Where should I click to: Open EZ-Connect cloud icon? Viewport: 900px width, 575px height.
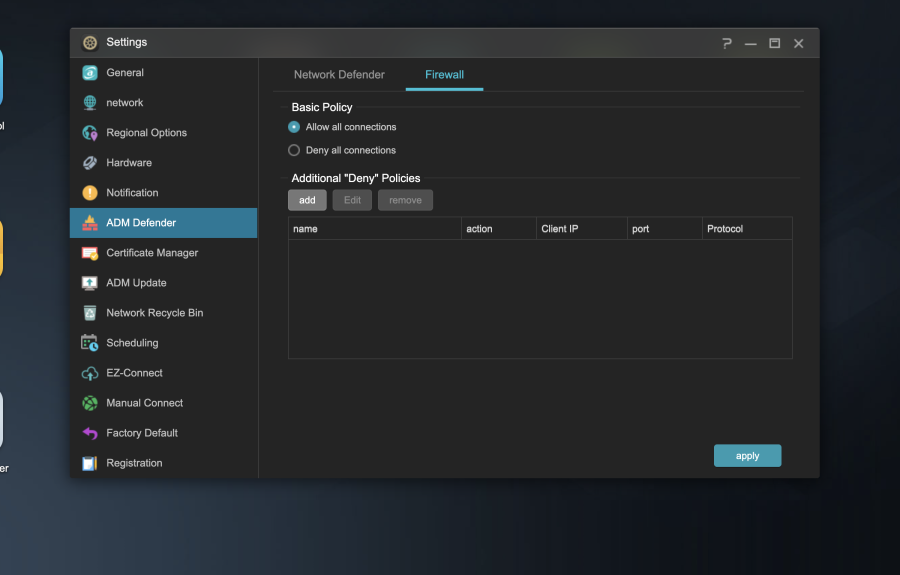coord(90,373)
